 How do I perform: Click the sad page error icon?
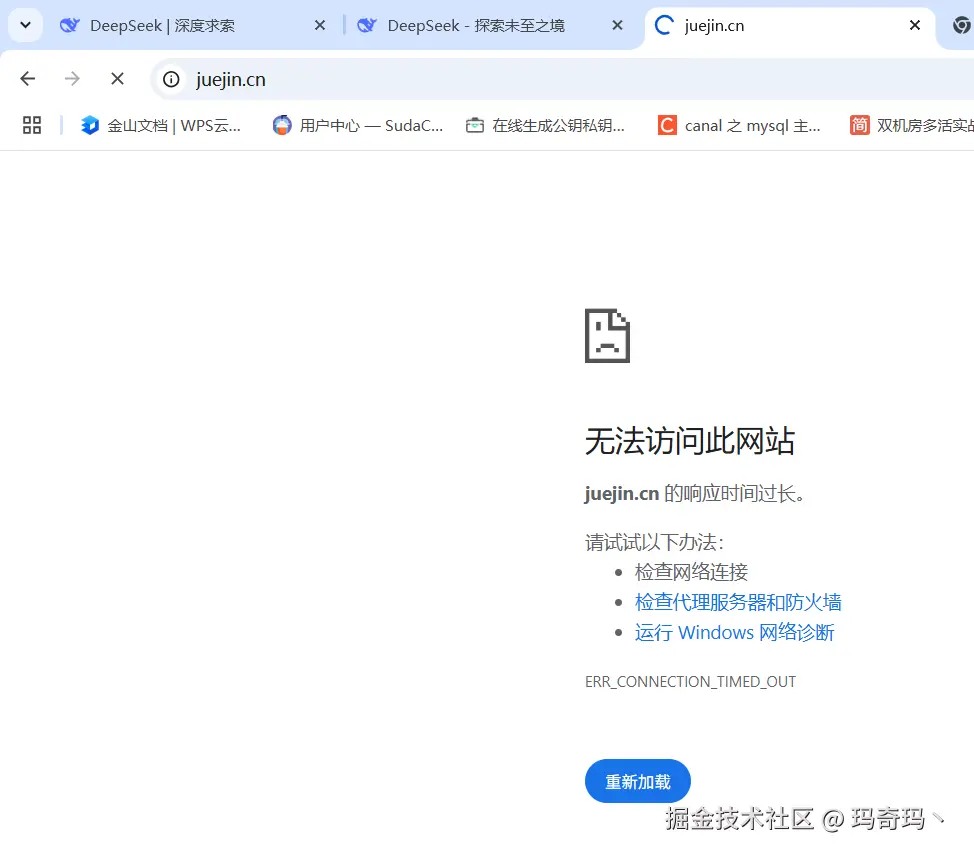click(x=606, y=336)
